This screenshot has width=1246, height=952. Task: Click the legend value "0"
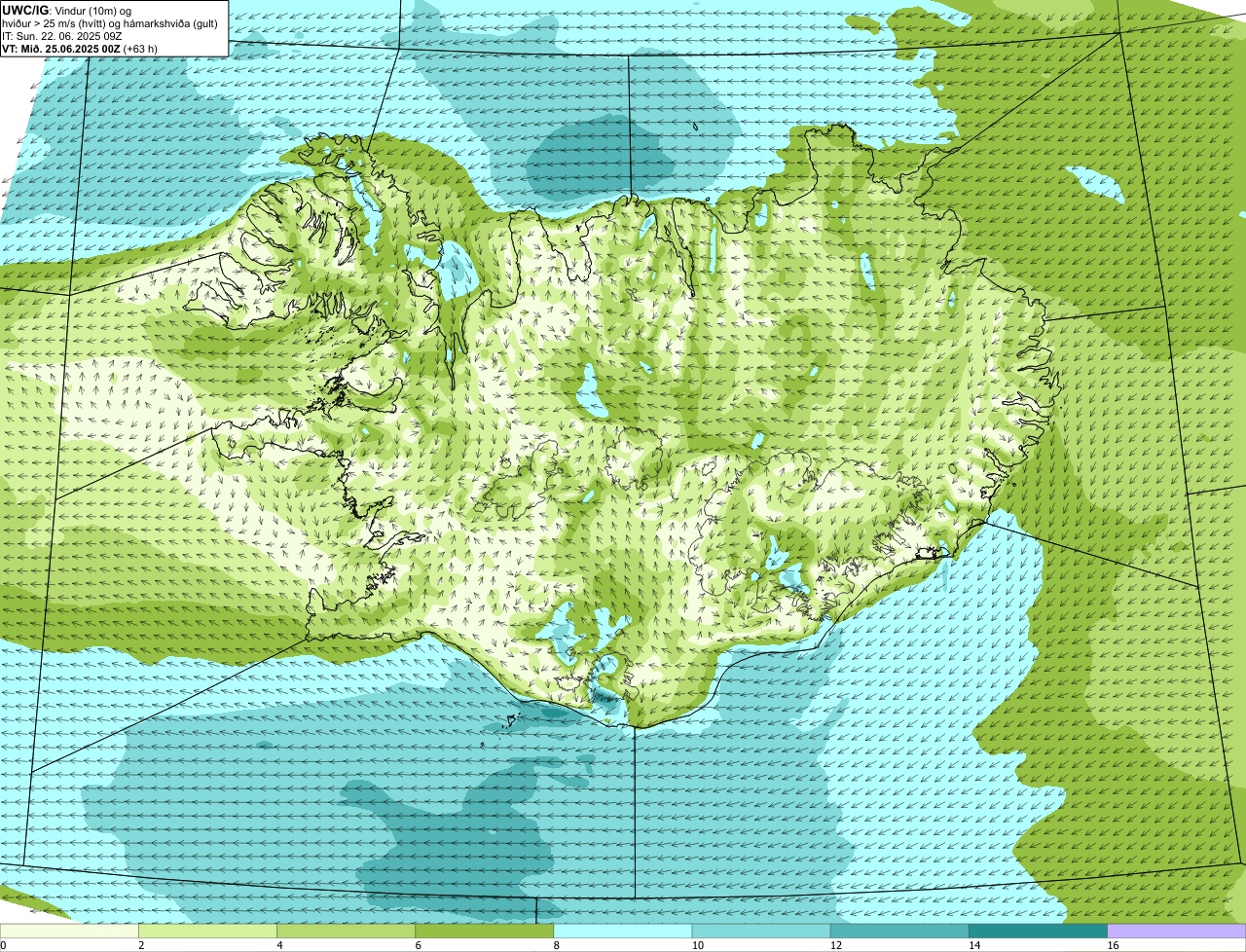(3, 945)
